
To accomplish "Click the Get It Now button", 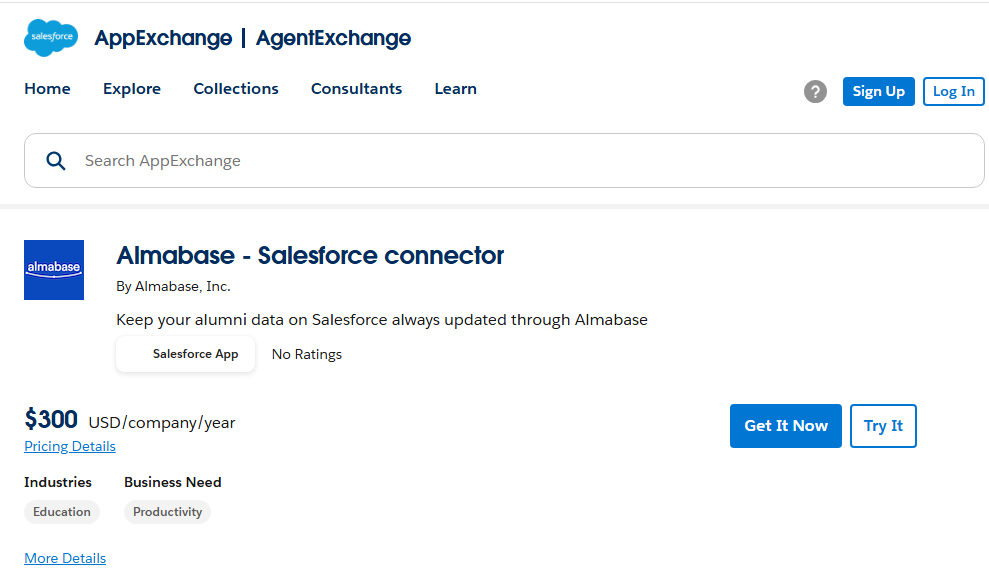I will (786, 426).
